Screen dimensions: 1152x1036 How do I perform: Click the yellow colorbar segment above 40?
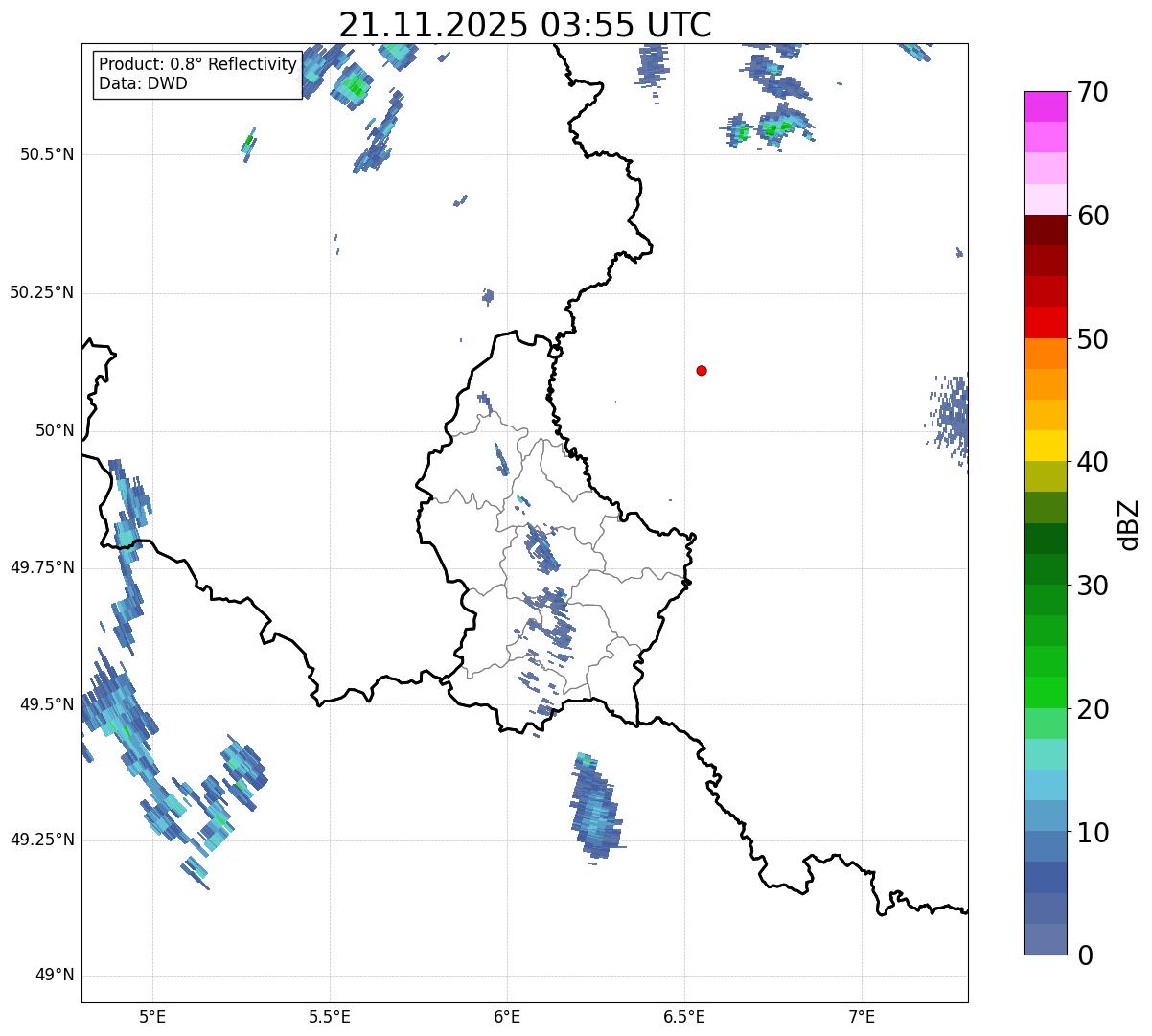1046,446
